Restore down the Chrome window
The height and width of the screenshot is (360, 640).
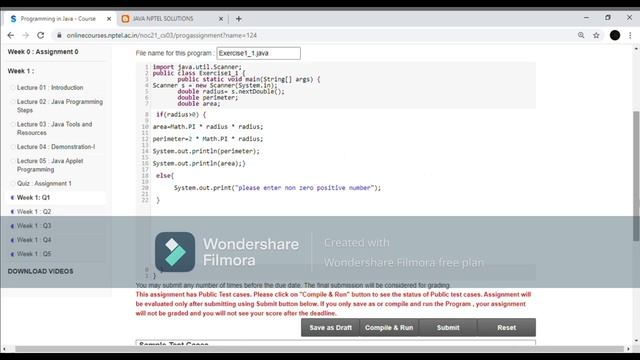[x=608, y=18]
